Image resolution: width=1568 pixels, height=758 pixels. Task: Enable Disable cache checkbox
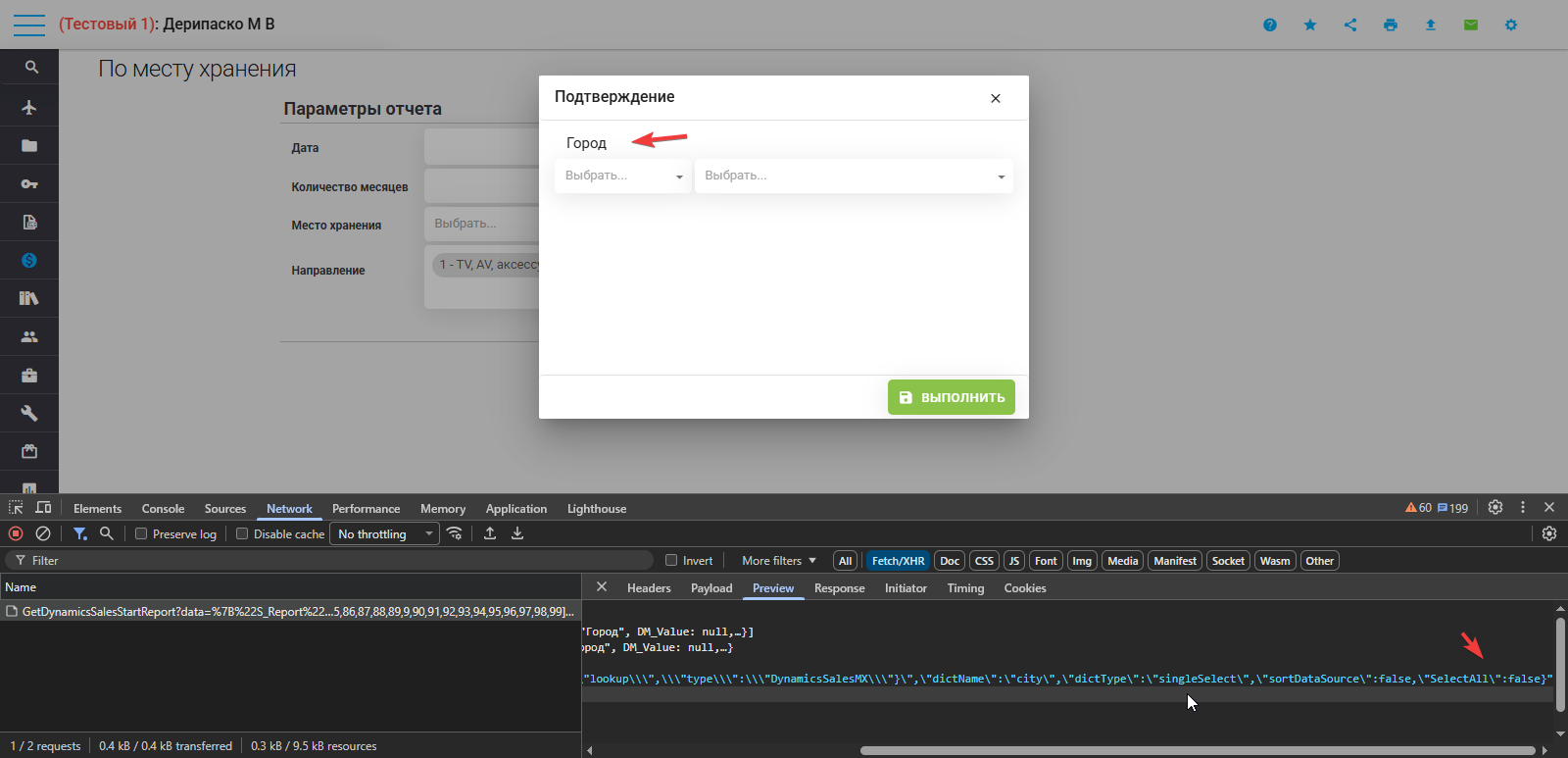[x=242, y=533]
